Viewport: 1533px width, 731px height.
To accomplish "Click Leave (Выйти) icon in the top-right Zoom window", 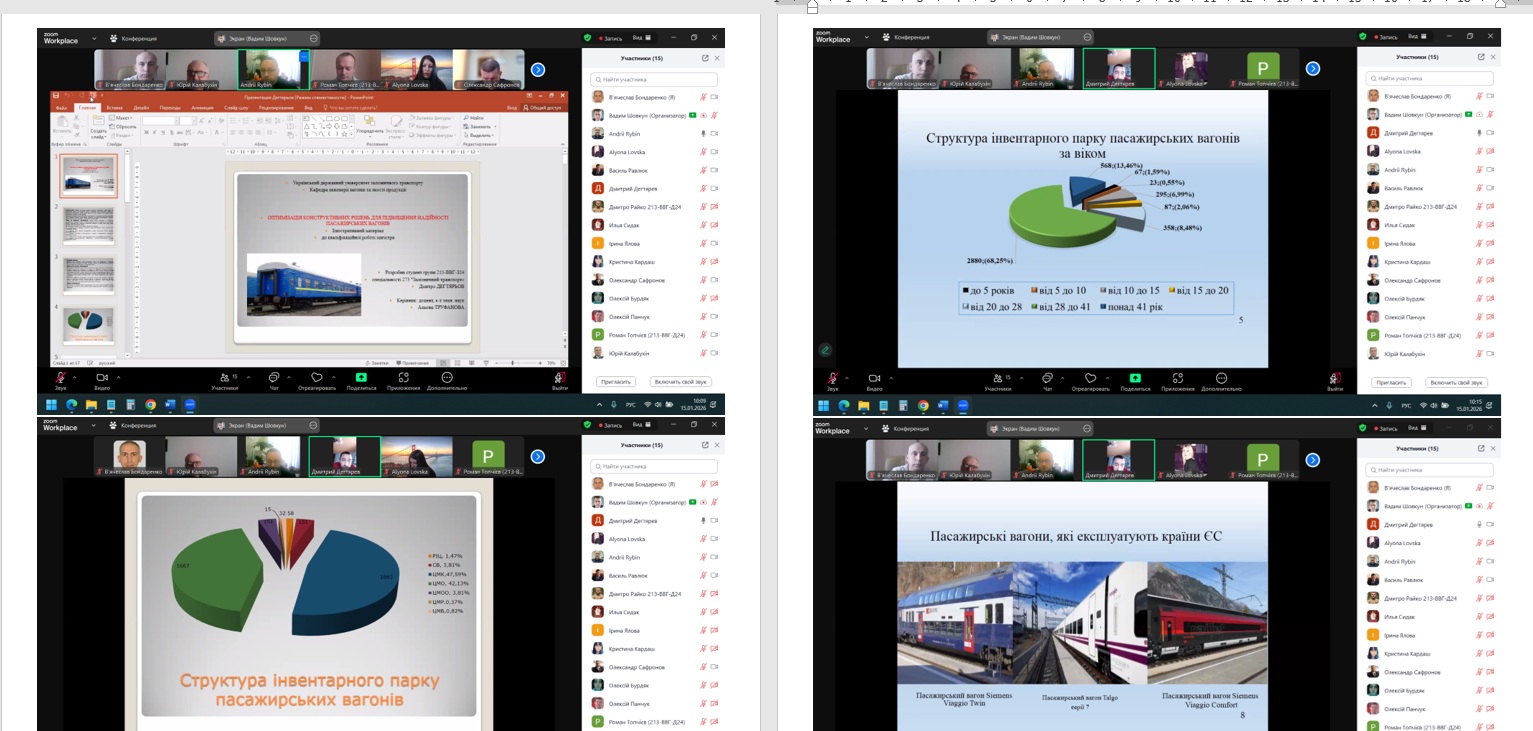I will coord(1335,378).
